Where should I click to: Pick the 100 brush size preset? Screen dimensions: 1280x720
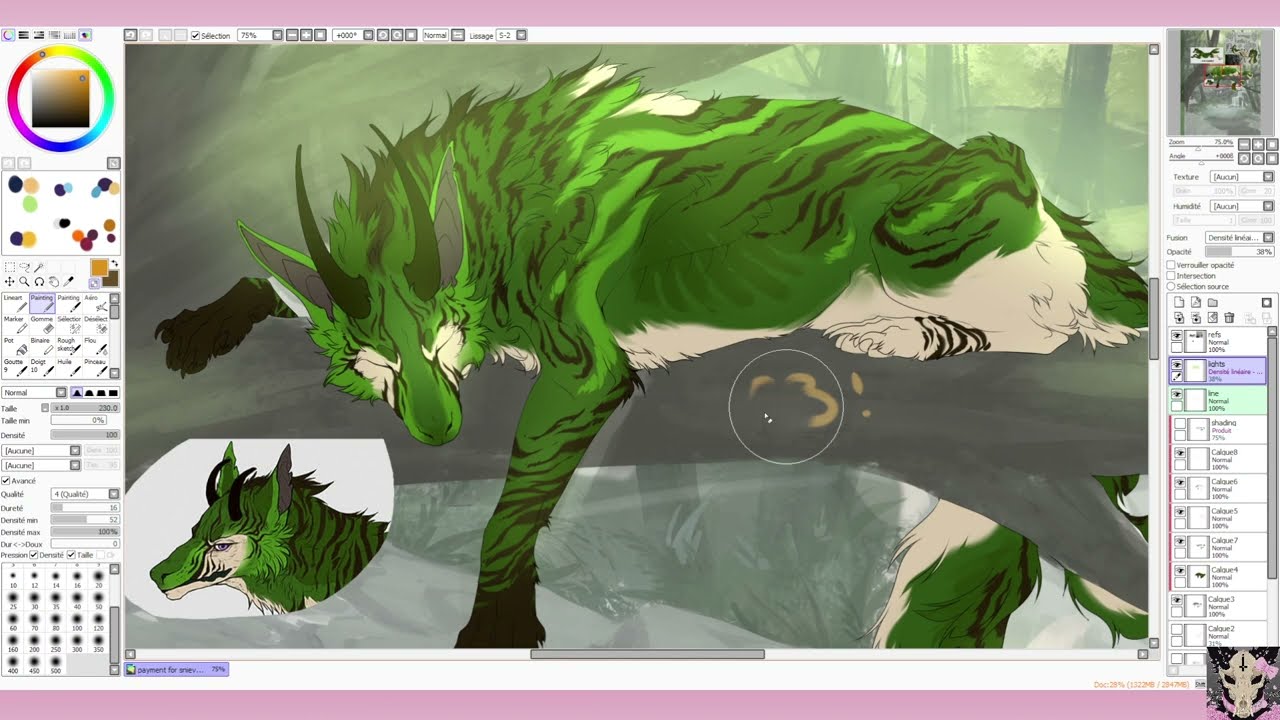(78, 622)
